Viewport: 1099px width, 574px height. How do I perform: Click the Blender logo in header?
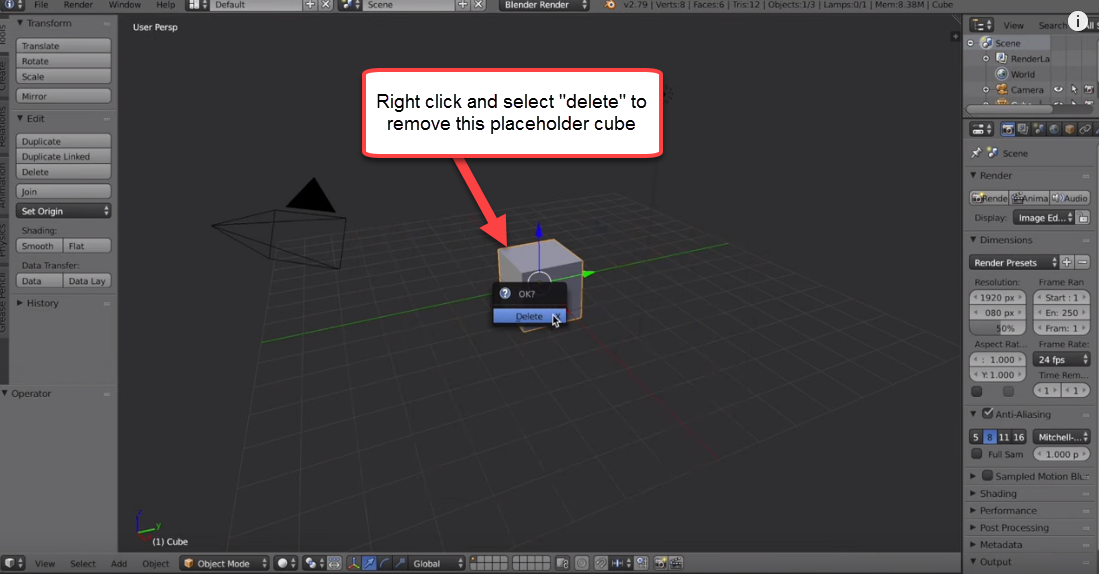tap(610, 5)
